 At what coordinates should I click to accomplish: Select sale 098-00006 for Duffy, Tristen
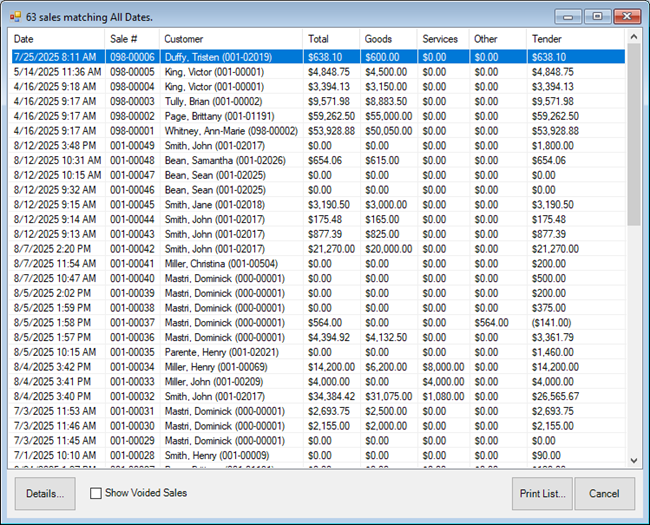pyautogui.click(x=318, y=57)
